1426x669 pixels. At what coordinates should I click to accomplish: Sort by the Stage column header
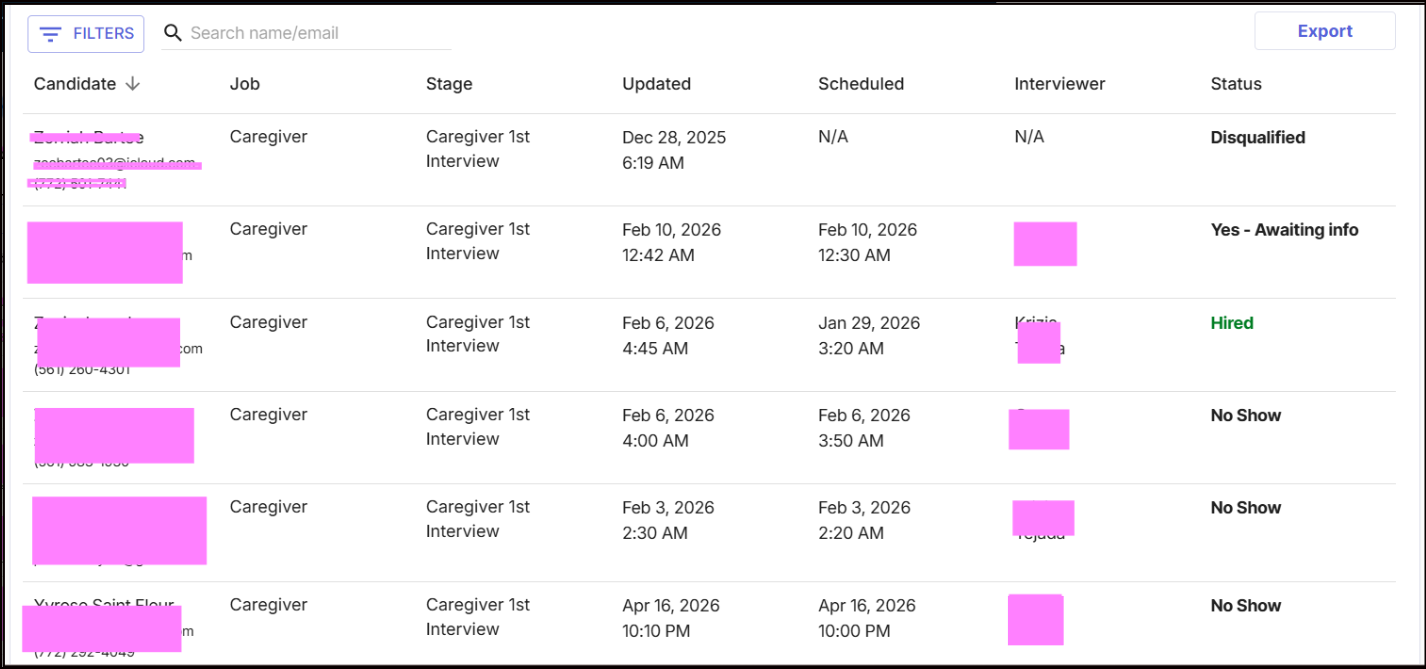pyautogui.click(x=449, y=84)
